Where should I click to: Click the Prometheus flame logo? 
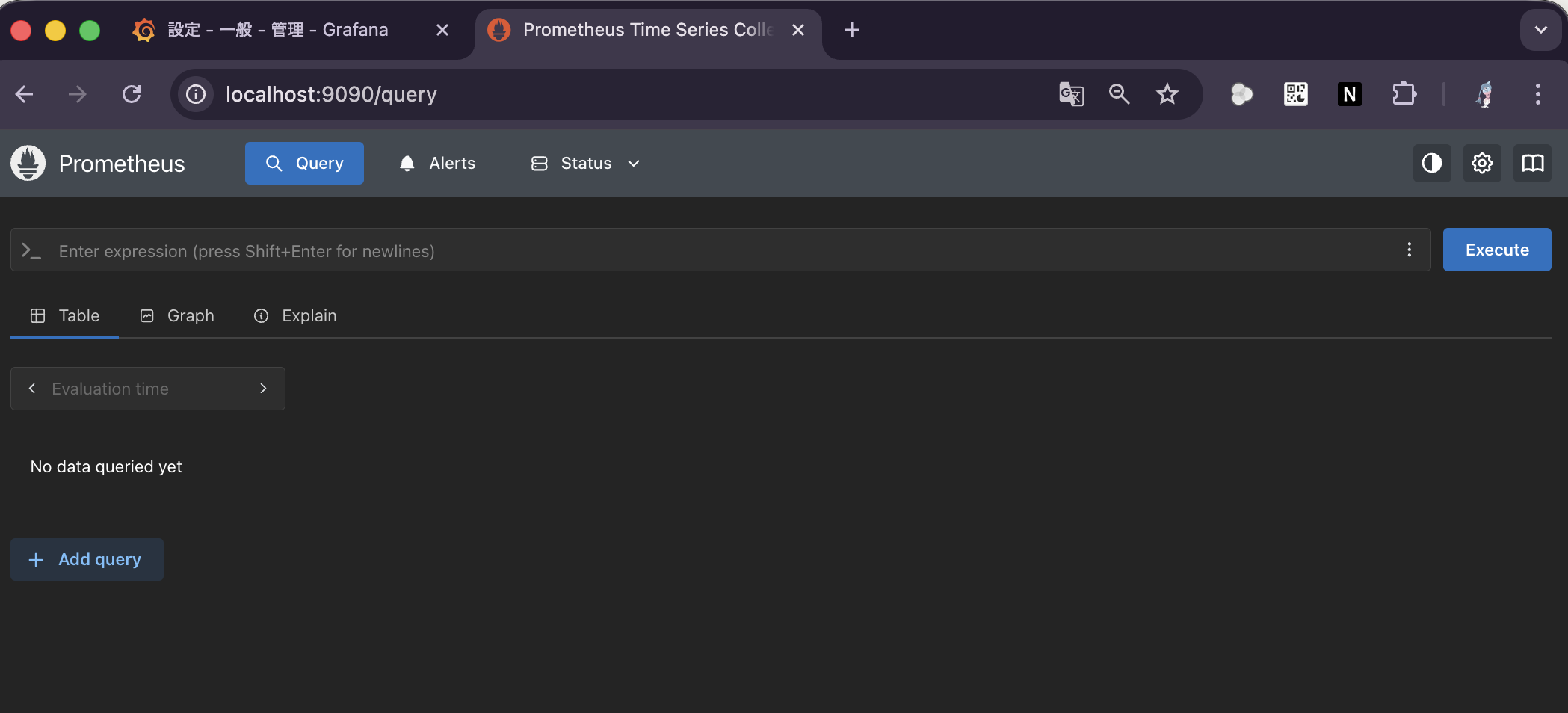28,163
